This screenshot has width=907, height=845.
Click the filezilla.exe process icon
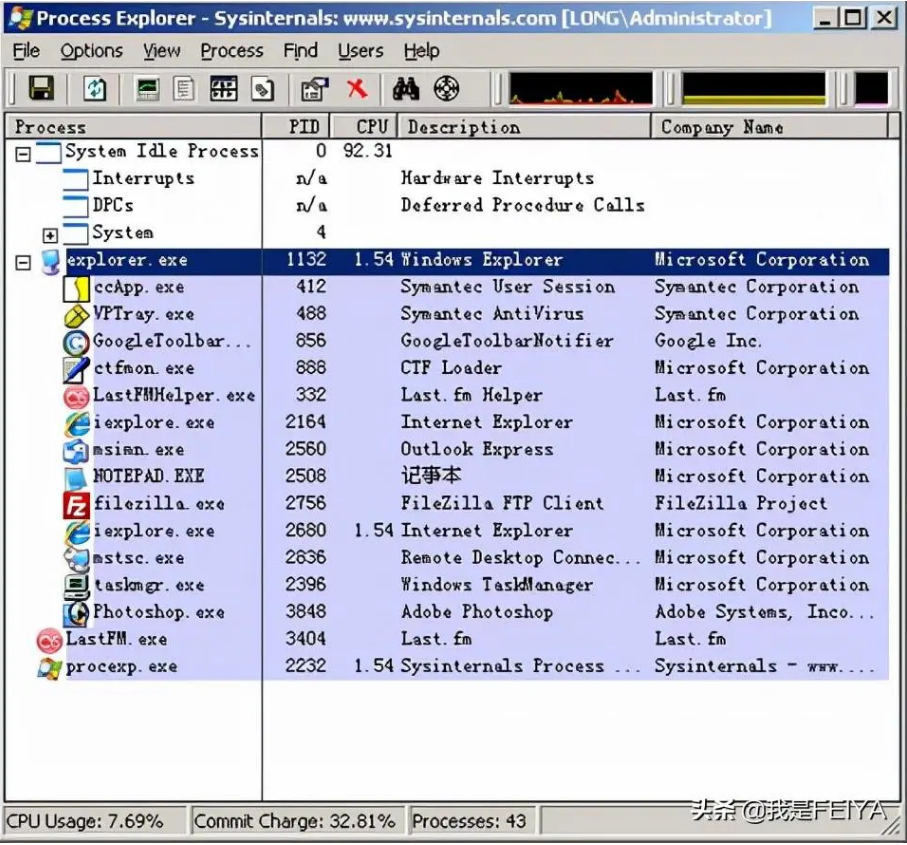click(x=77, y=504)
